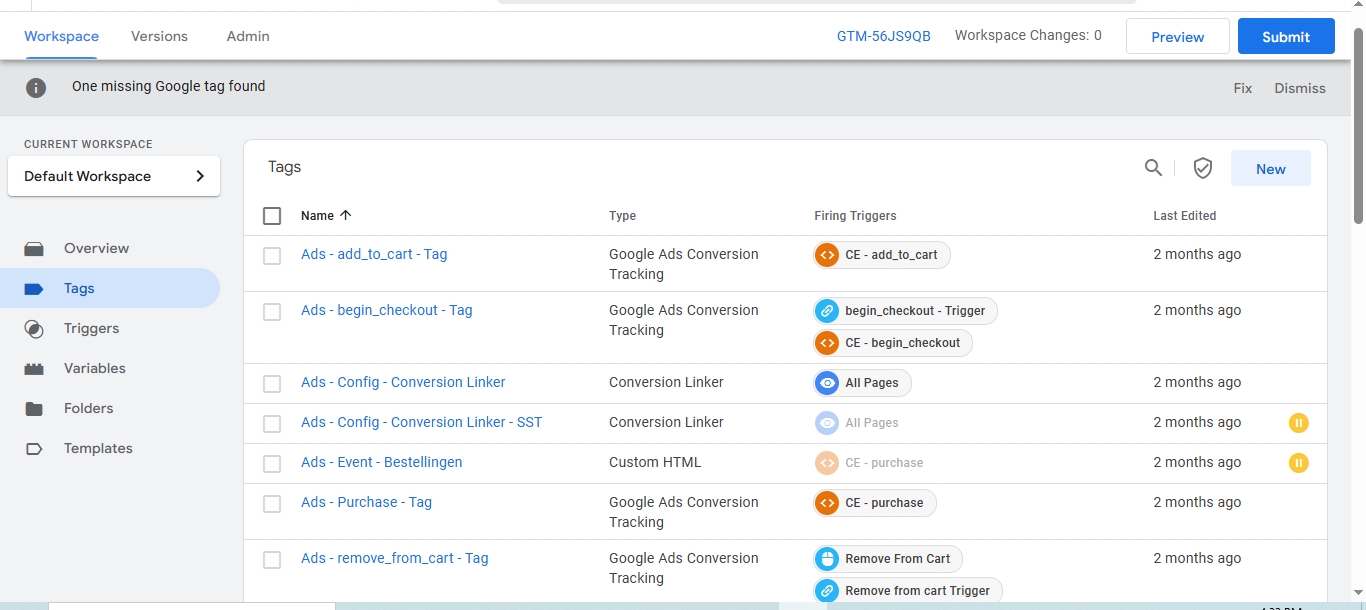Tick the checkbox for Ads - Purchase - Tag
This screenshot has width=1366, height=610.
272,504
